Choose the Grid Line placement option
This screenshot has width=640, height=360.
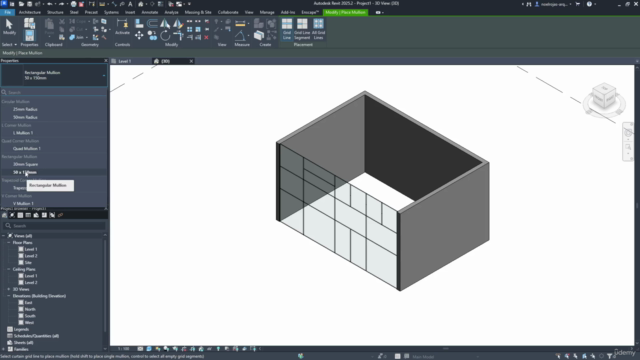click(x=287, y=29)
